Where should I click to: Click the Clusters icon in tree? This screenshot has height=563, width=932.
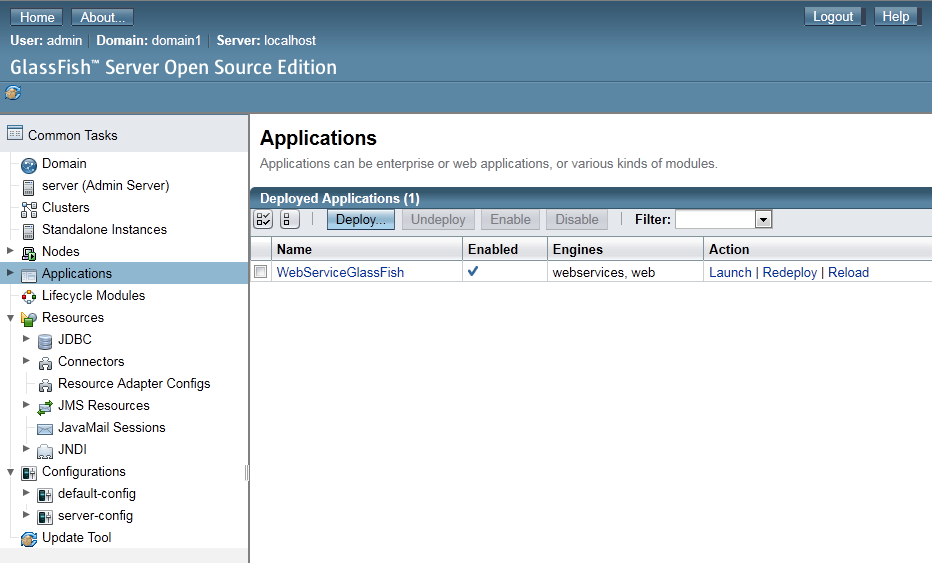(x=29, y=209)
